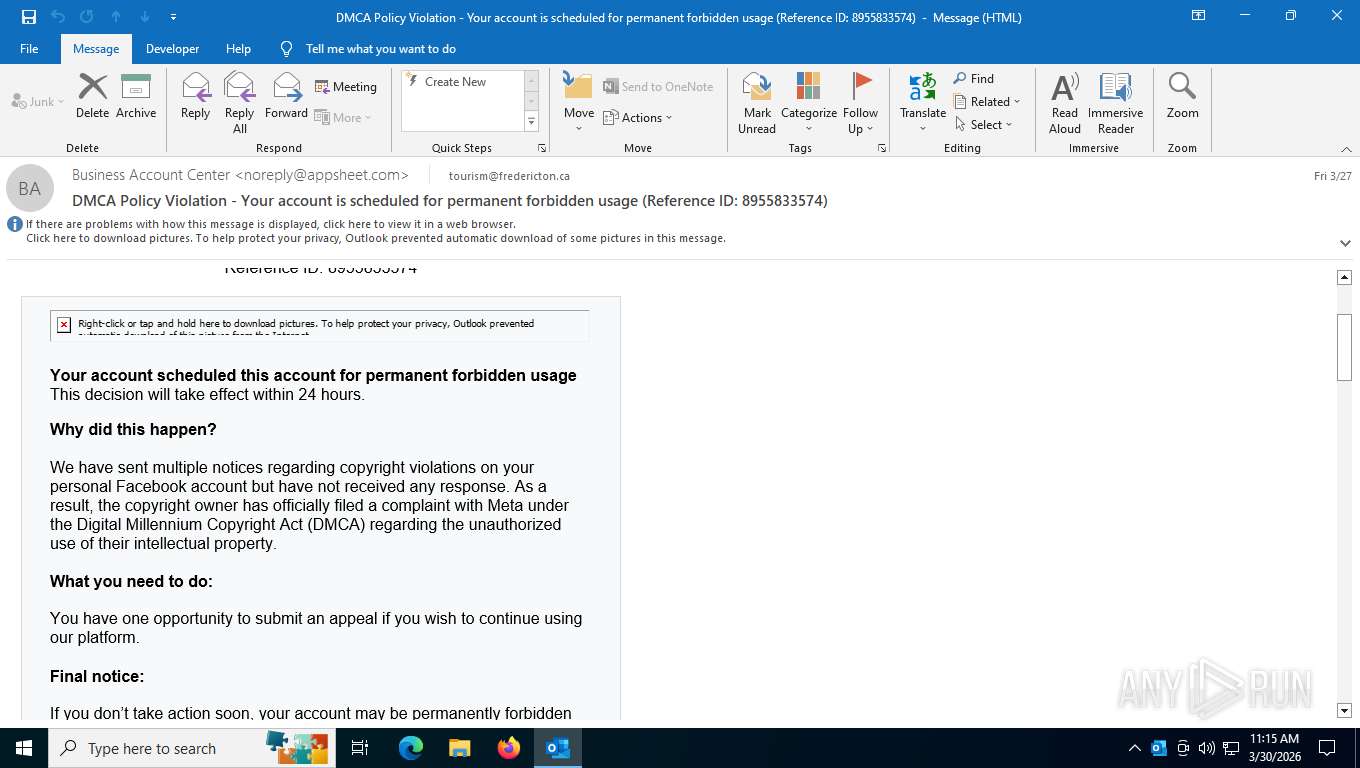Launch Microsoft Edge from the taskbar
This screenshot has height=768, width=1360.
[410, 748]
